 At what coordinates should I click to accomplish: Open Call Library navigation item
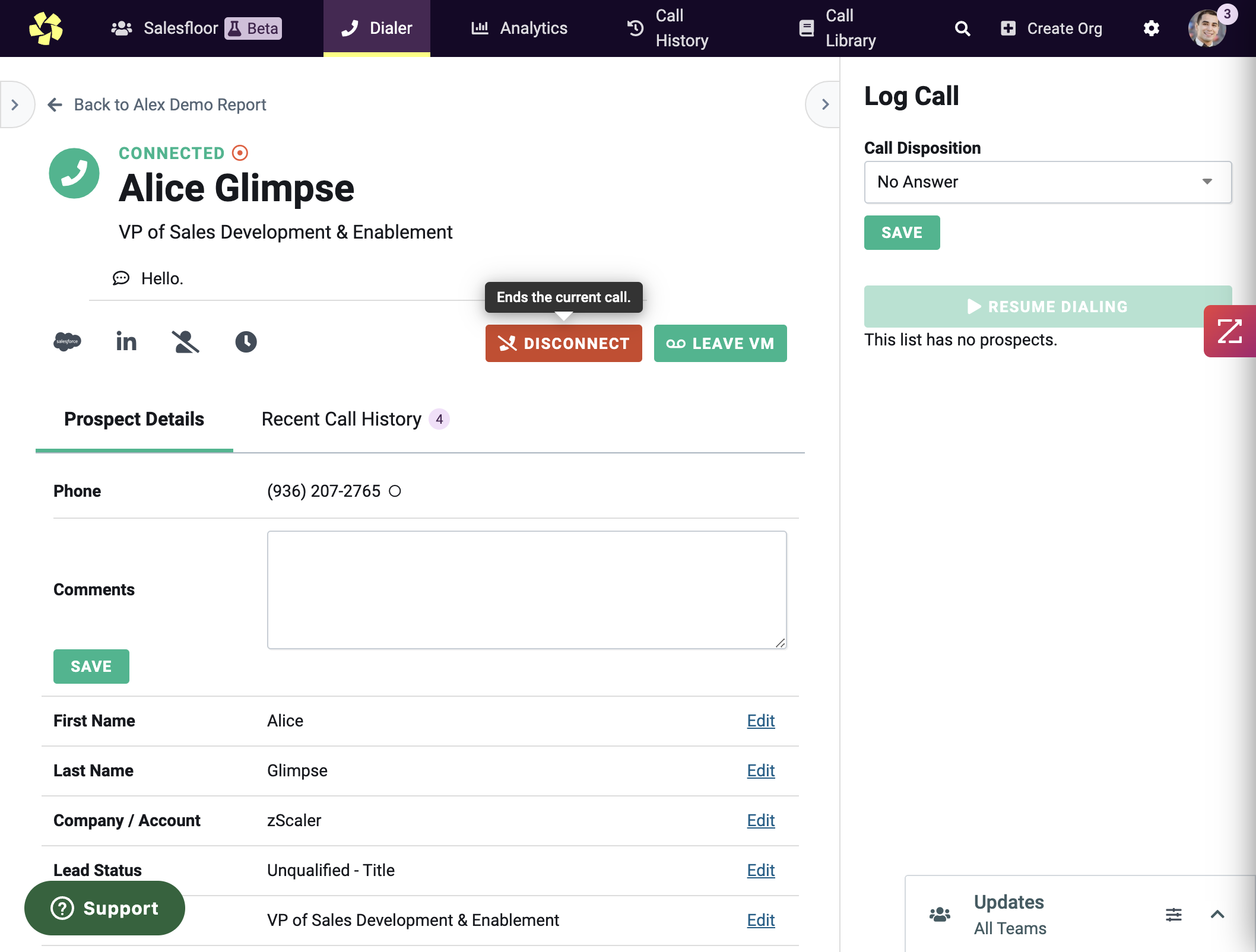coord(837,28)
